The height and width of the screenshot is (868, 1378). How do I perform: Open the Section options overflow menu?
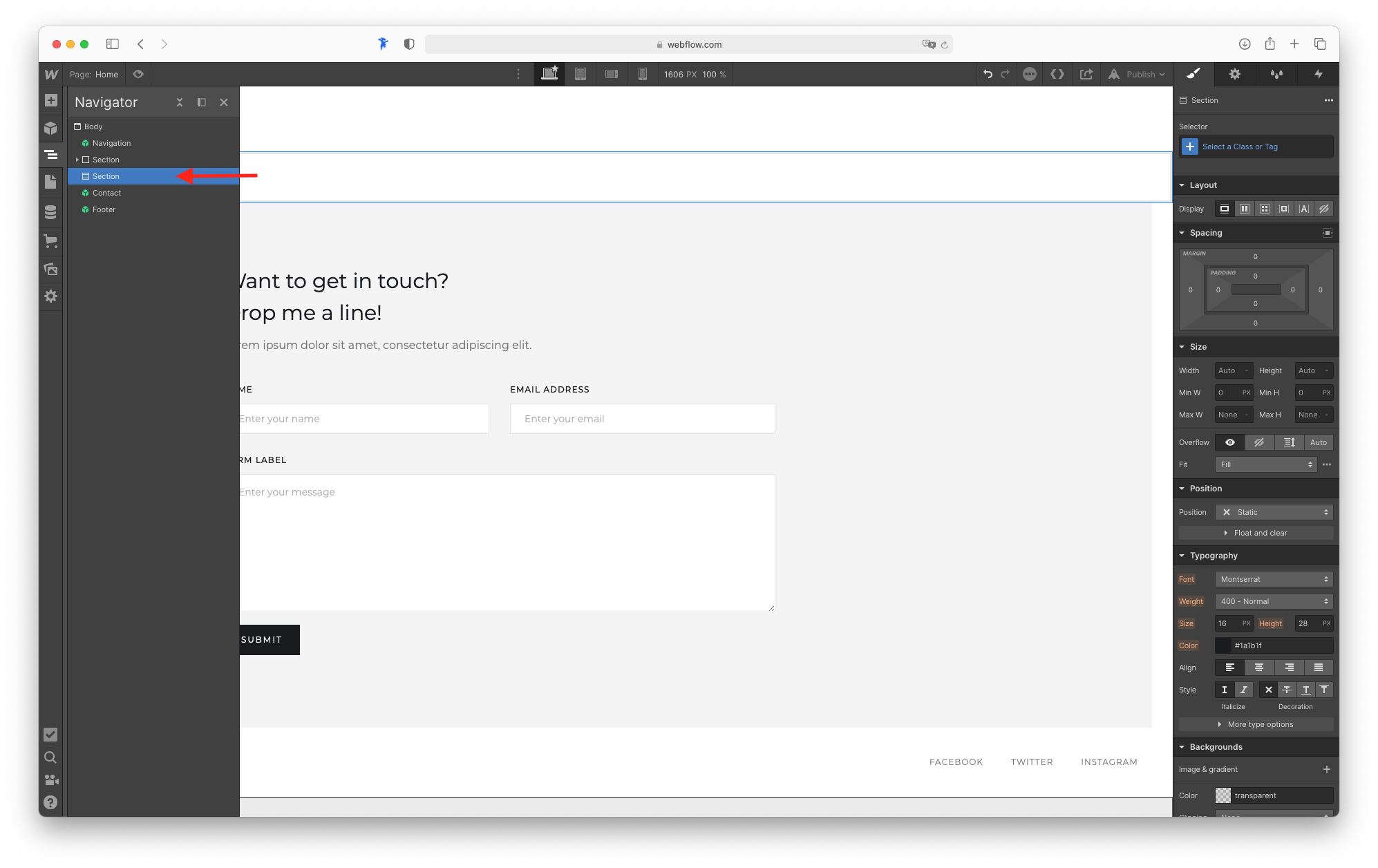[1328, 100]
